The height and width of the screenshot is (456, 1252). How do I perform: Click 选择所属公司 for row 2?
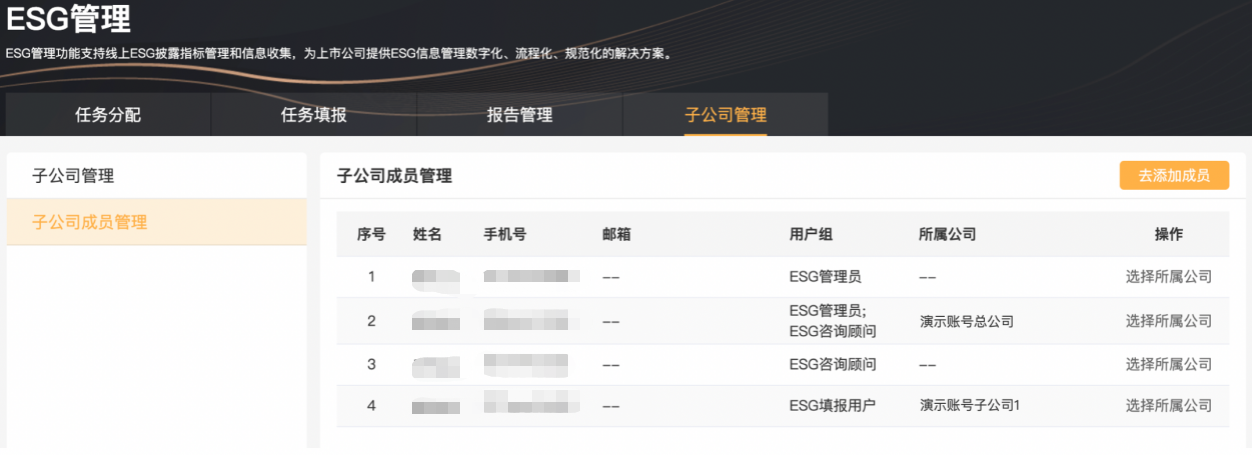pyautogui.click(x=1168, y=321)
